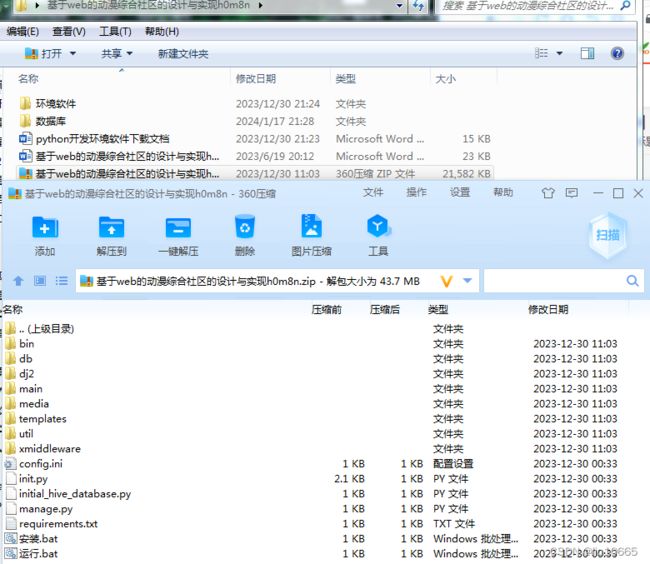Go up one level with the up arrow

pos(18,281)
